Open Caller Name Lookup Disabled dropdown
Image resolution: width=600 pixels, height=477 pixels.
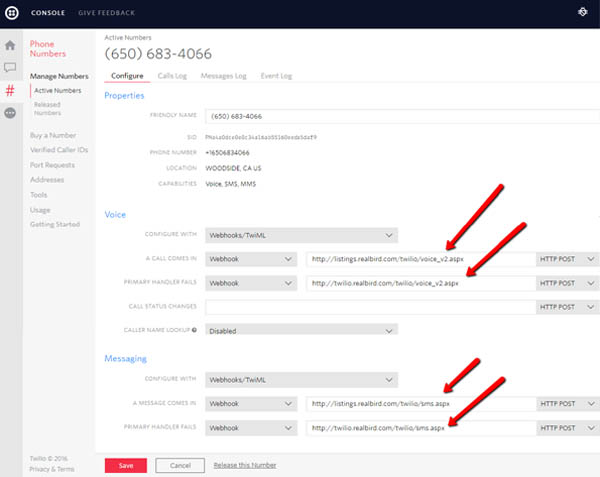[x=300, y=329]
